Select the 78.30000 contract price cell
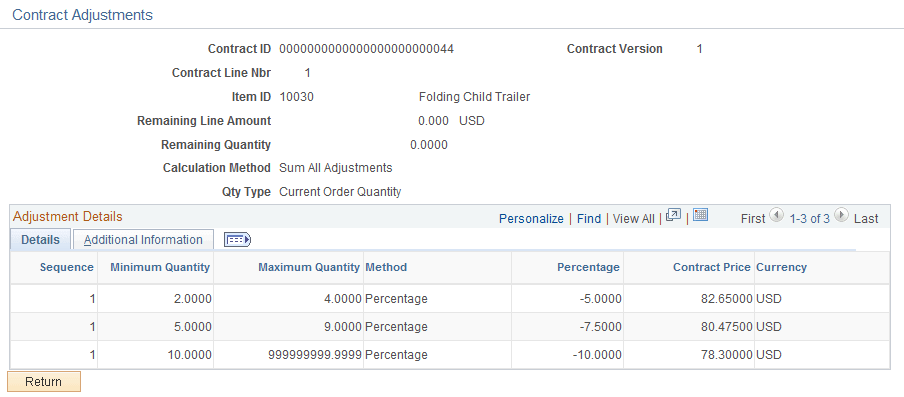This screenshot has height=397, width=904. (x=726, y=354)
